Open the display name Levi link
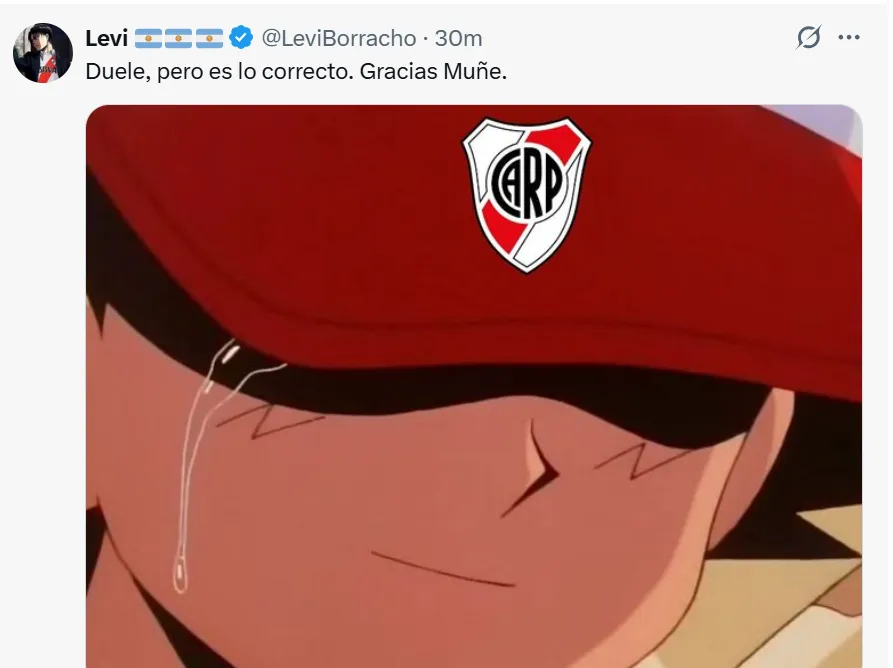This screenshot has height=668, width=893. click(x=106, y=39)
